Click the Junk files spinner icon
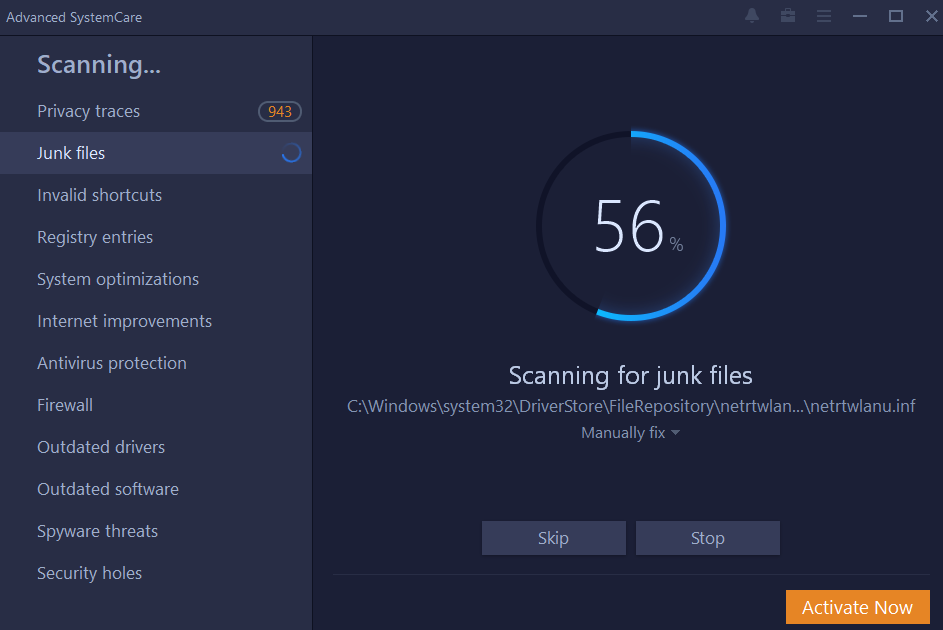Image resolution: width=943 pixels, height=630 pixels. [x=292, y=153]
